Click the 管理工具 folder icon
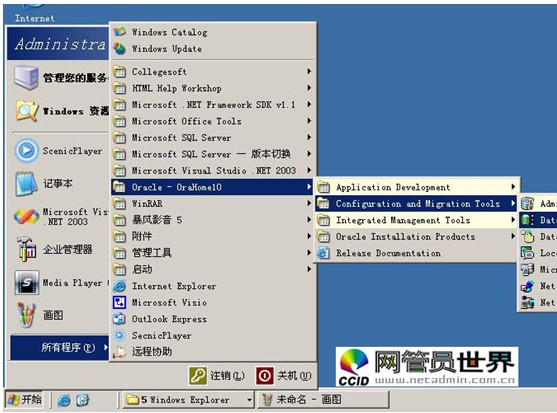 coord(120,253)
